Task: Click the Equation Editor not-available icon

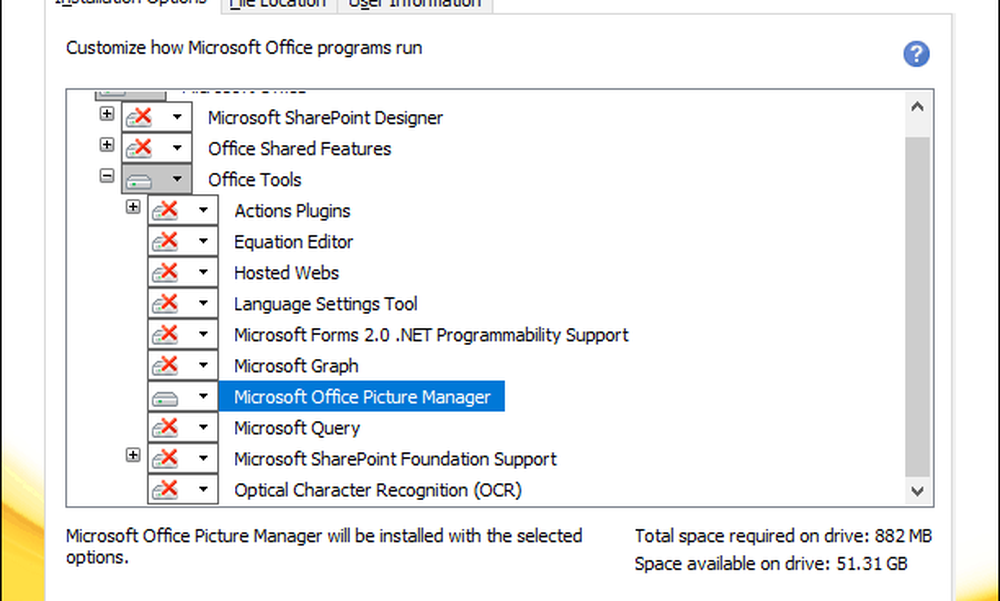Action: coord(166,242)
